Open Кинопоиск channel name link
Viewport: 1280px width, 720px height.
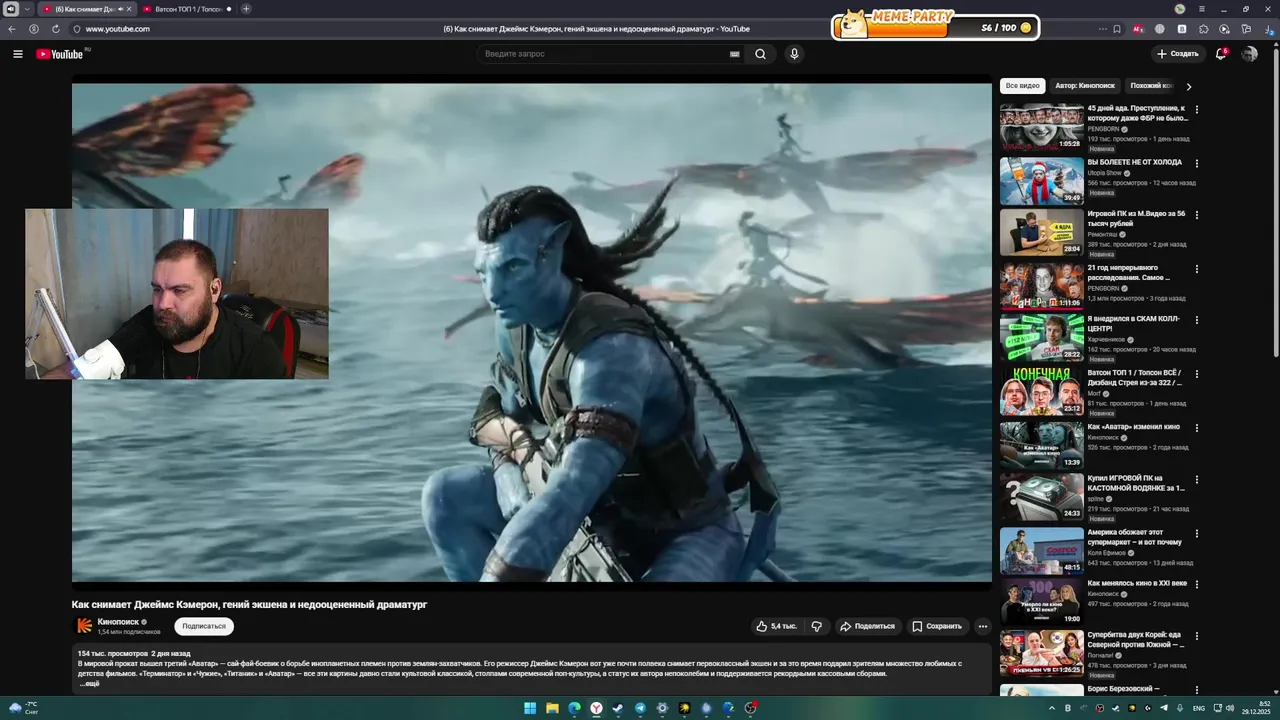tap(117, 622)
